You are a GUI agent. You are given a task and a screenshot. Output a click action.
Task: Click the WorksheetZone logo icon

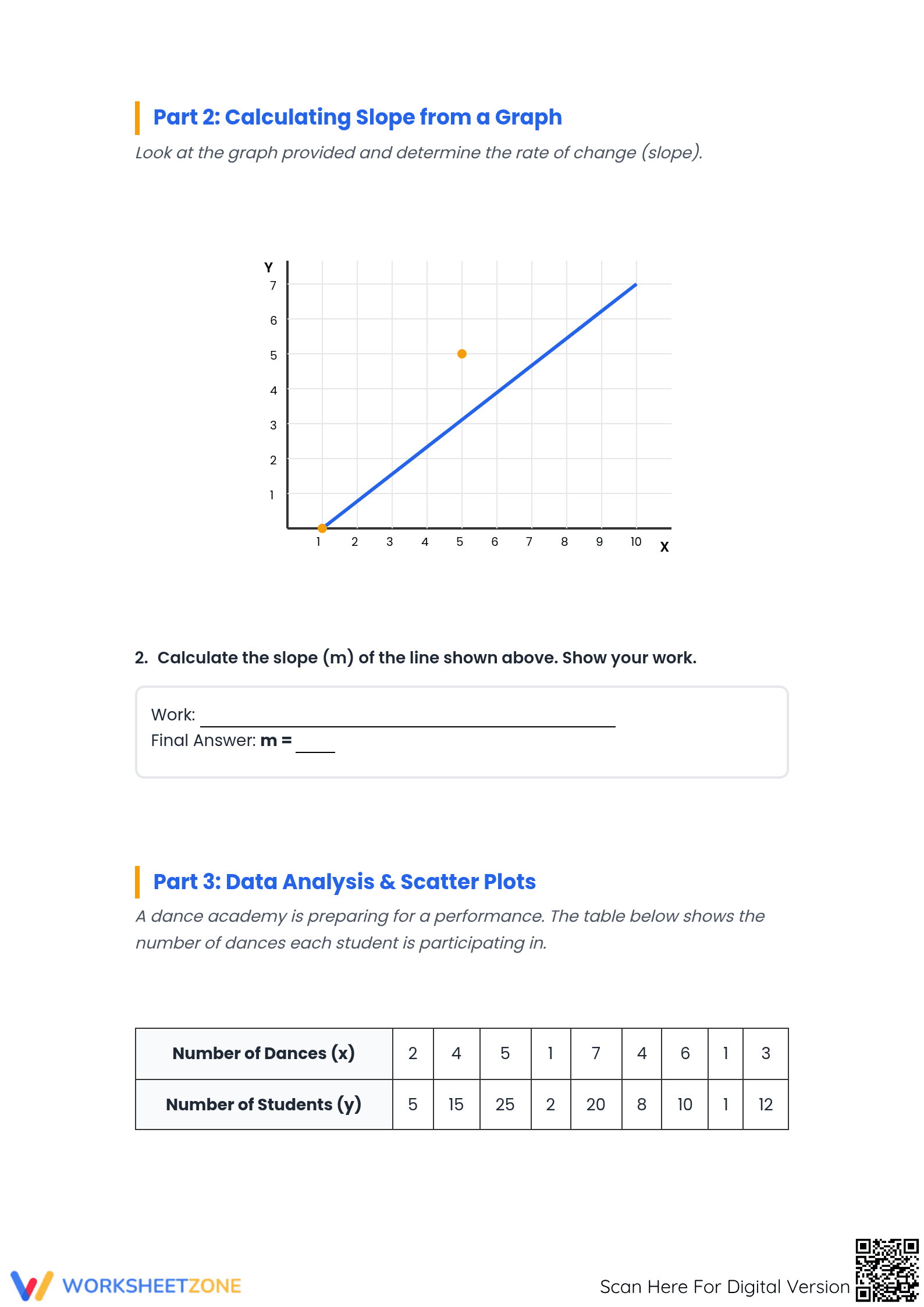32,1285
